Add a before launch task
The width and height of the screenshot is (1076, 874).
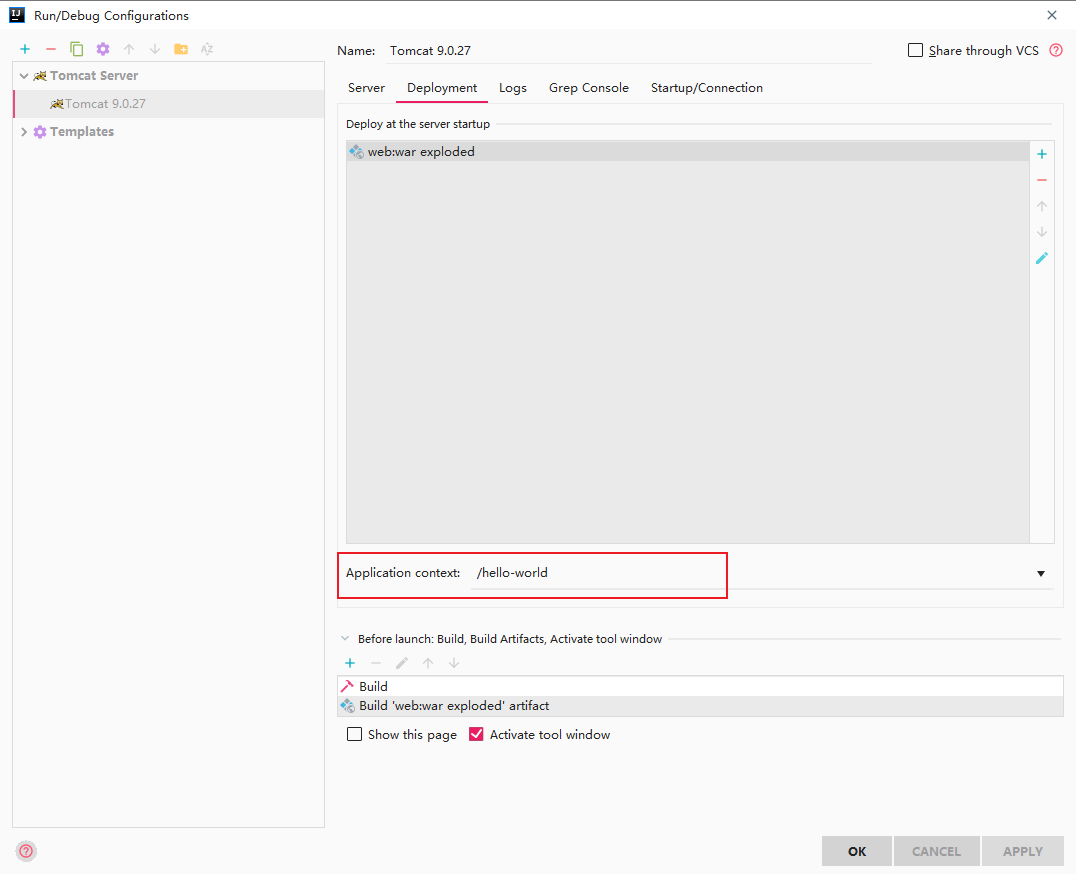[x=350, y=663]
